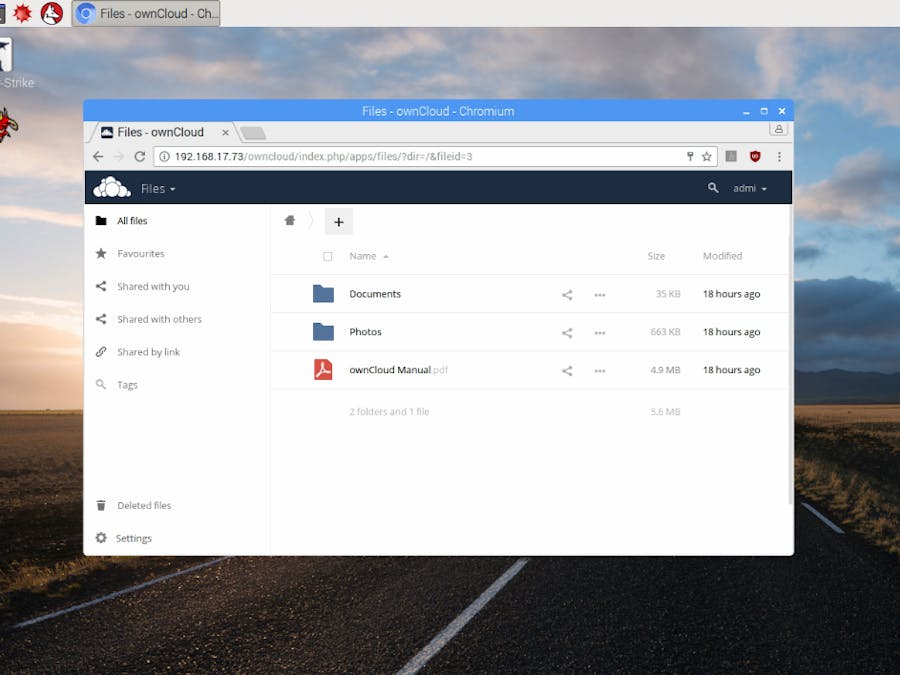Image resolution: width=900 pixels, height=675 pixels.
Task: Click the red starburst panel icon
Action: click(x=22, y=13)
